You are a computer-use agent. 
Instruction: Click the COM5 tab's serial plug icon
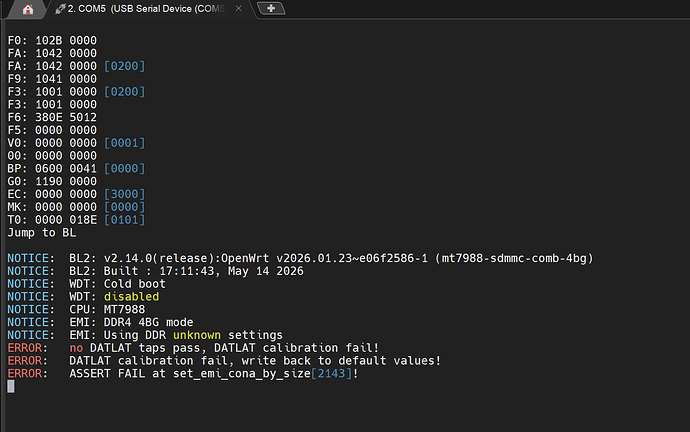(60, 9)
